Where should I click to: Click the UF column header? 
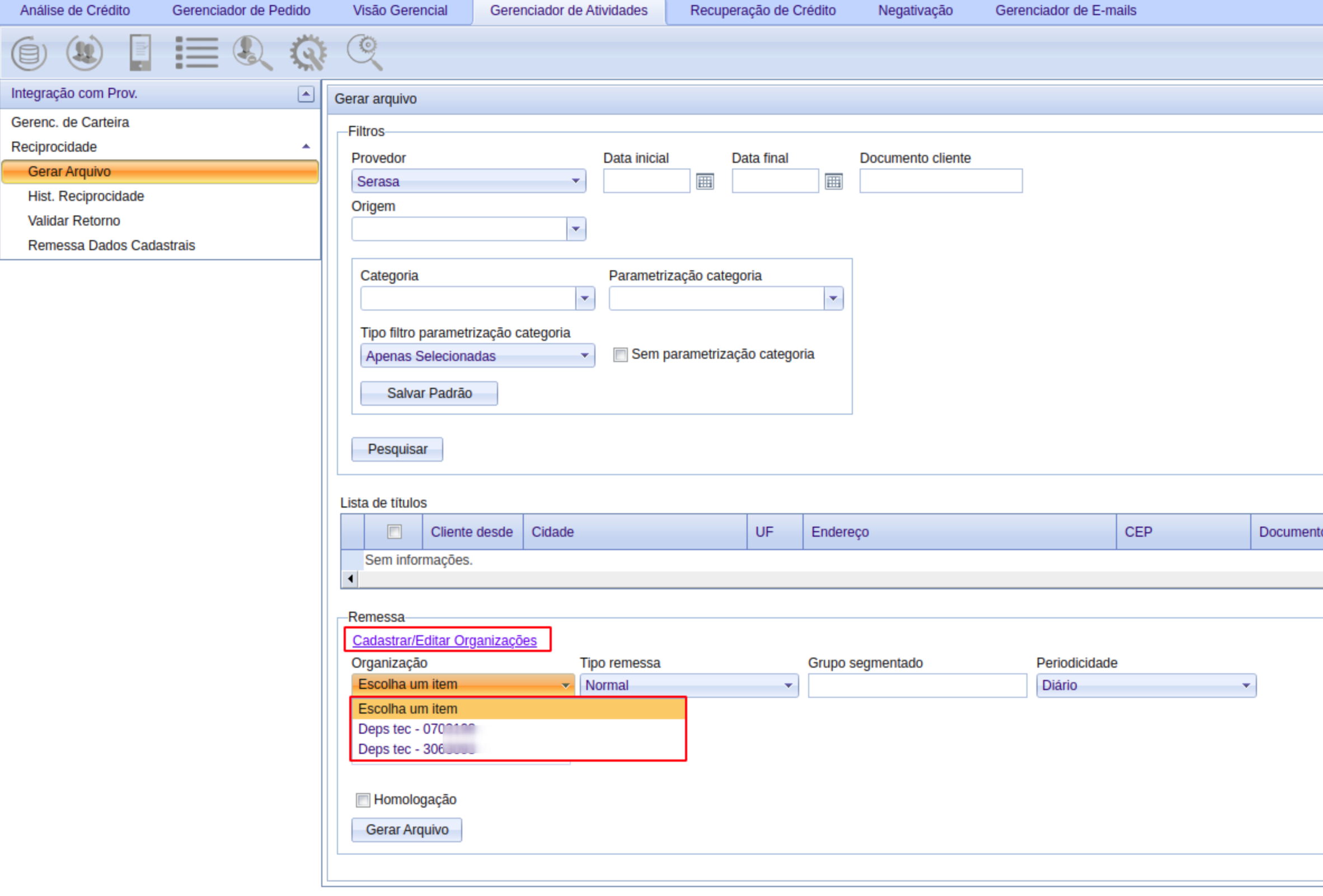(x=775, y=532)
